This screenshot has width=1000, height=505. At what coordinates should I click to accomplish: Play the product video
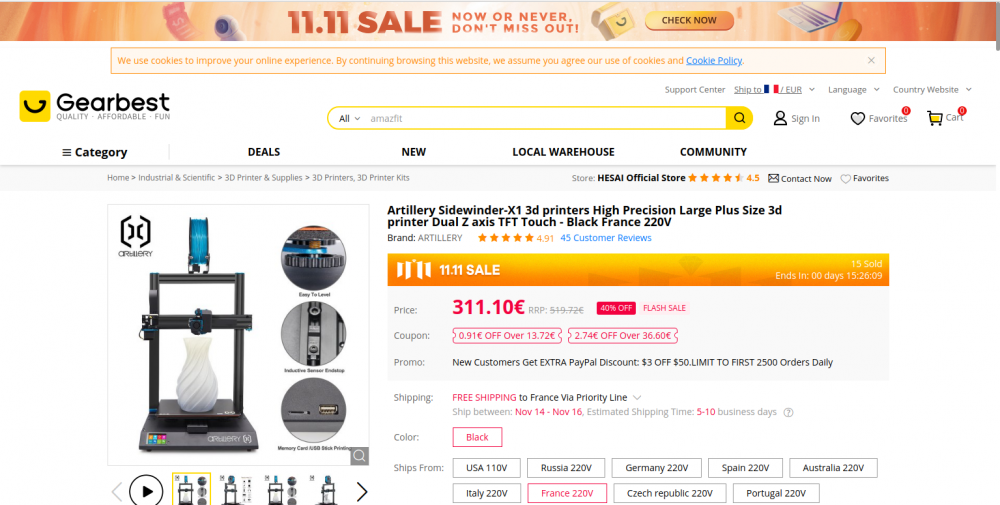pyautogui.click(x=146, y=491)
